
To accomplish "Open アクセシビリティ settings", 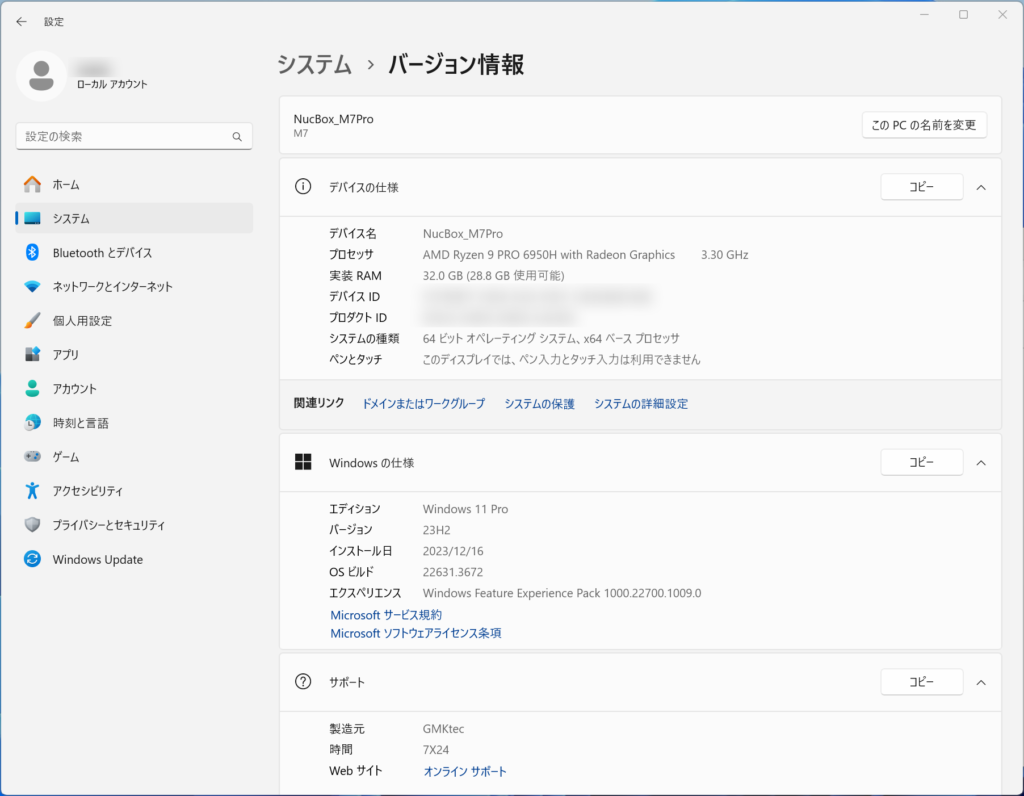I will [134, 490].
